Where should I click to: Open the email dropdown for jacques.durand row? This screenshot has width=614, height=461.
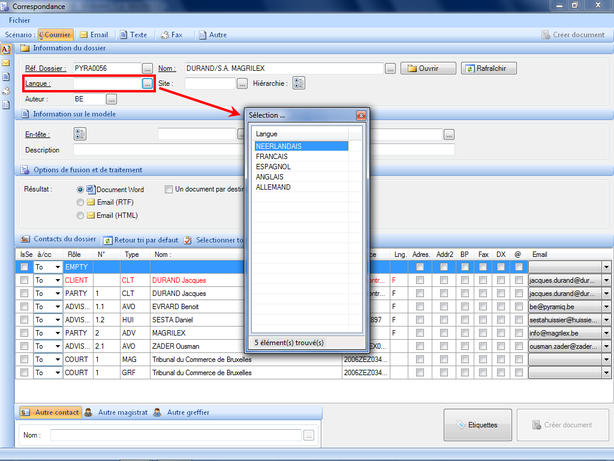pyautogui.click(x=607, y=281)
